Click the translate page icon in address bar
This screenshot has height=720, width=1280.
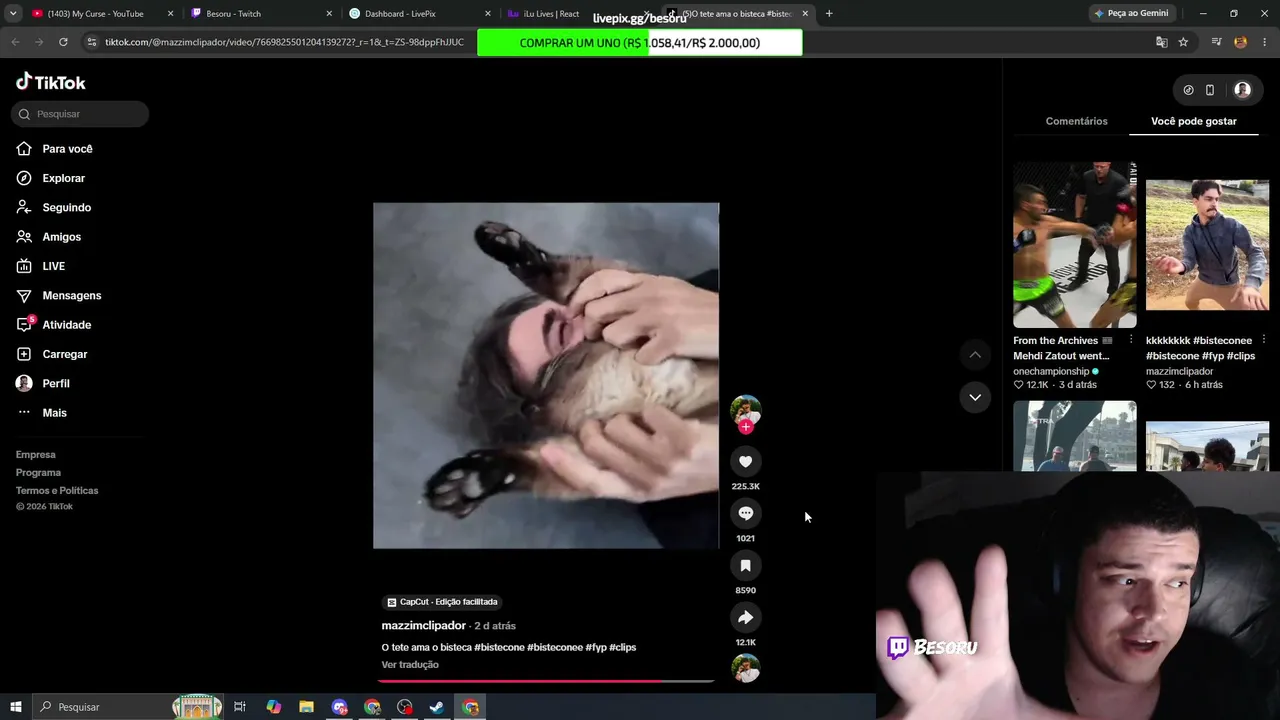click(x=1161, y=42)
